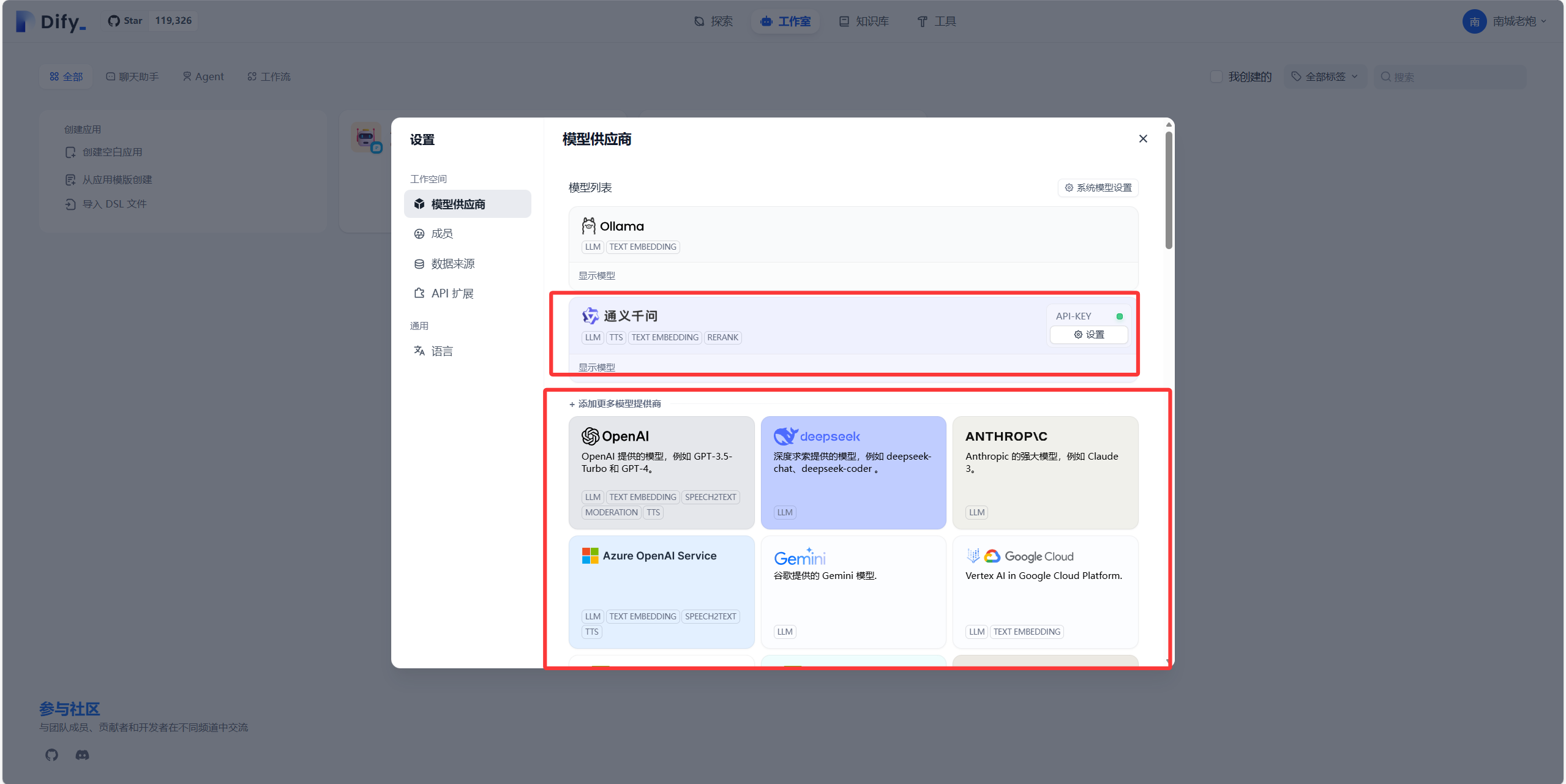
Task: Select the 语言 settings icon
Action: click(x=419, y=351)
